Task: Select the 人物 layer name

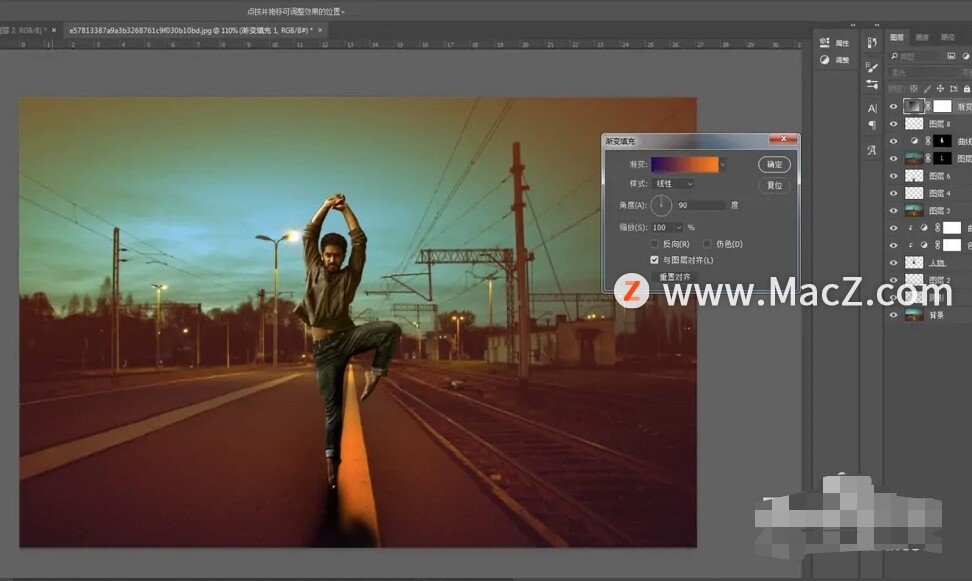Action: pyautogui.click(x=937, y=263)
